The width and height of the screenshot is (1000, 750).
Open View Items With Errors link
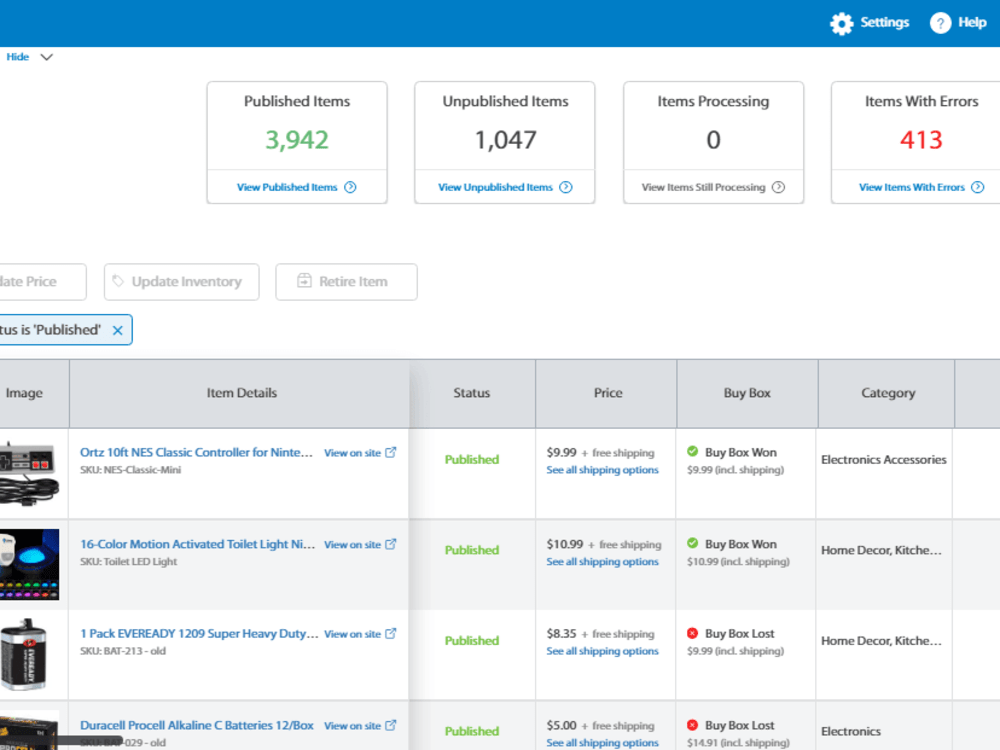pyautogui.click(x=911, y=187)
